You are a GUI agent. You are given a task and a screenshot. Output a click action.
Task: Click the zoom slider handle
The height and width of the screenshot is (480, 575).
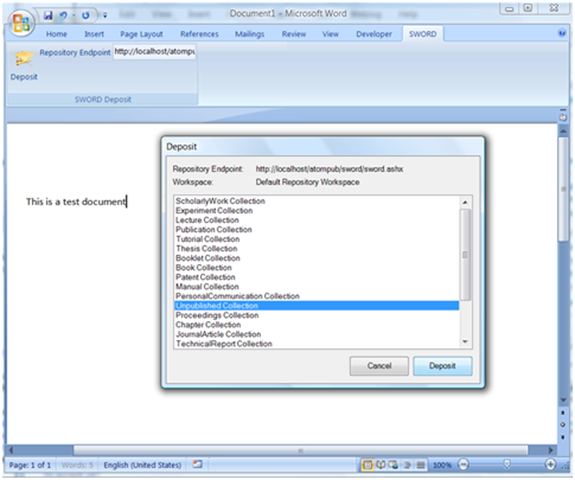pyautogui.click(x=507, y=465)
